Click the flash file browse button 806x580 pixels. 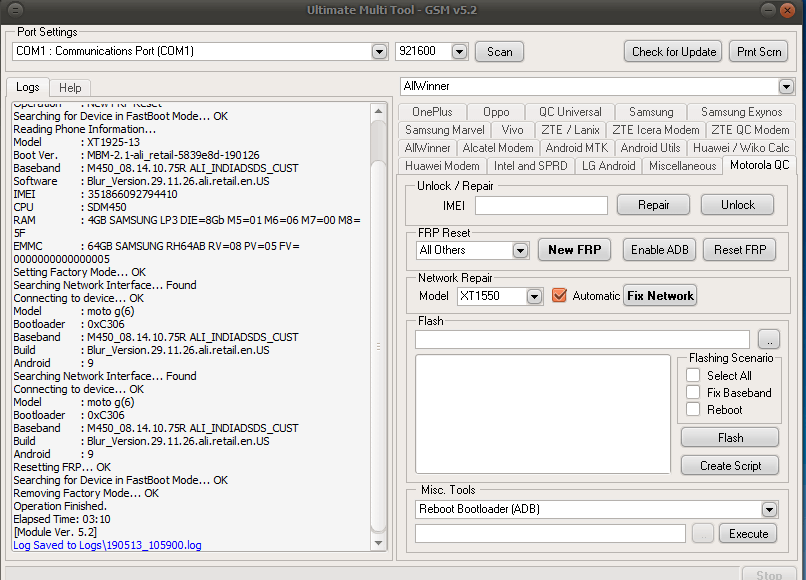[769, 339]
